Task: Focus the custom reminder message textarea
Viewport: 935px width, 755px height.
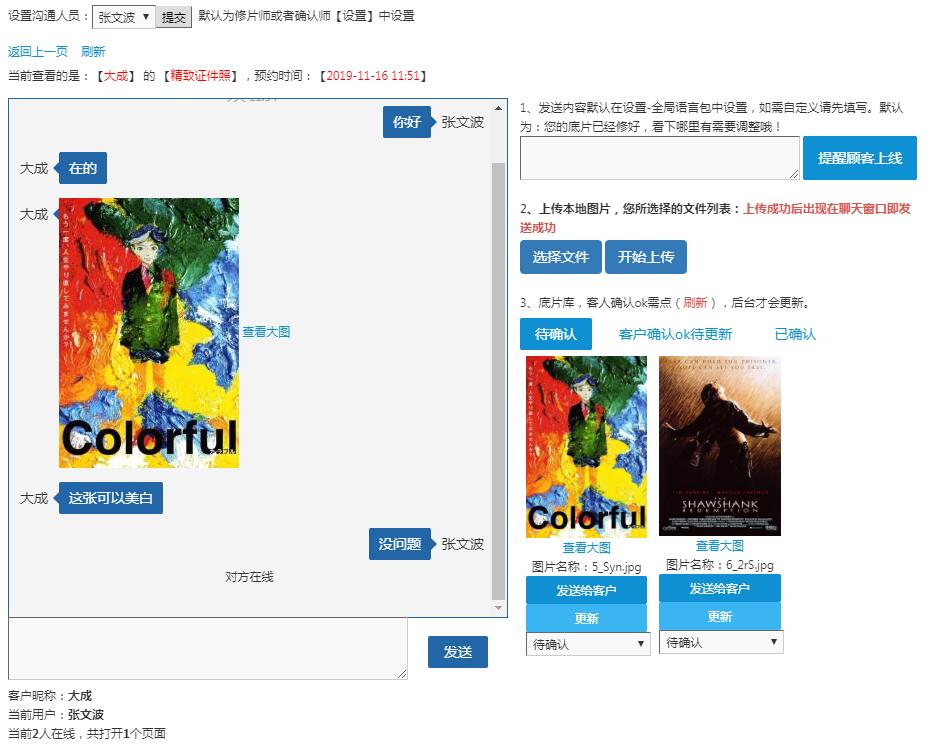Action: tap(659, 158)
